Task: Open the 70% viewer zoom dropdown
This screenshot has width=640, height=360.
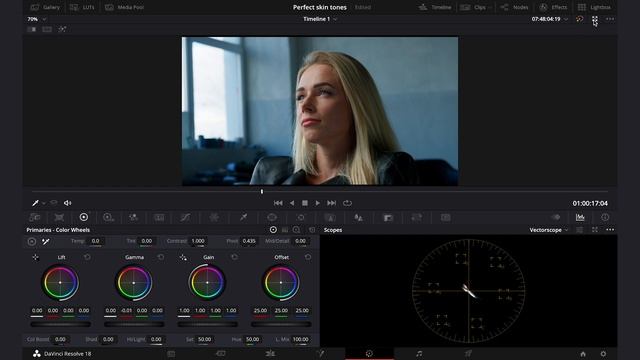Action: [37, 19]
